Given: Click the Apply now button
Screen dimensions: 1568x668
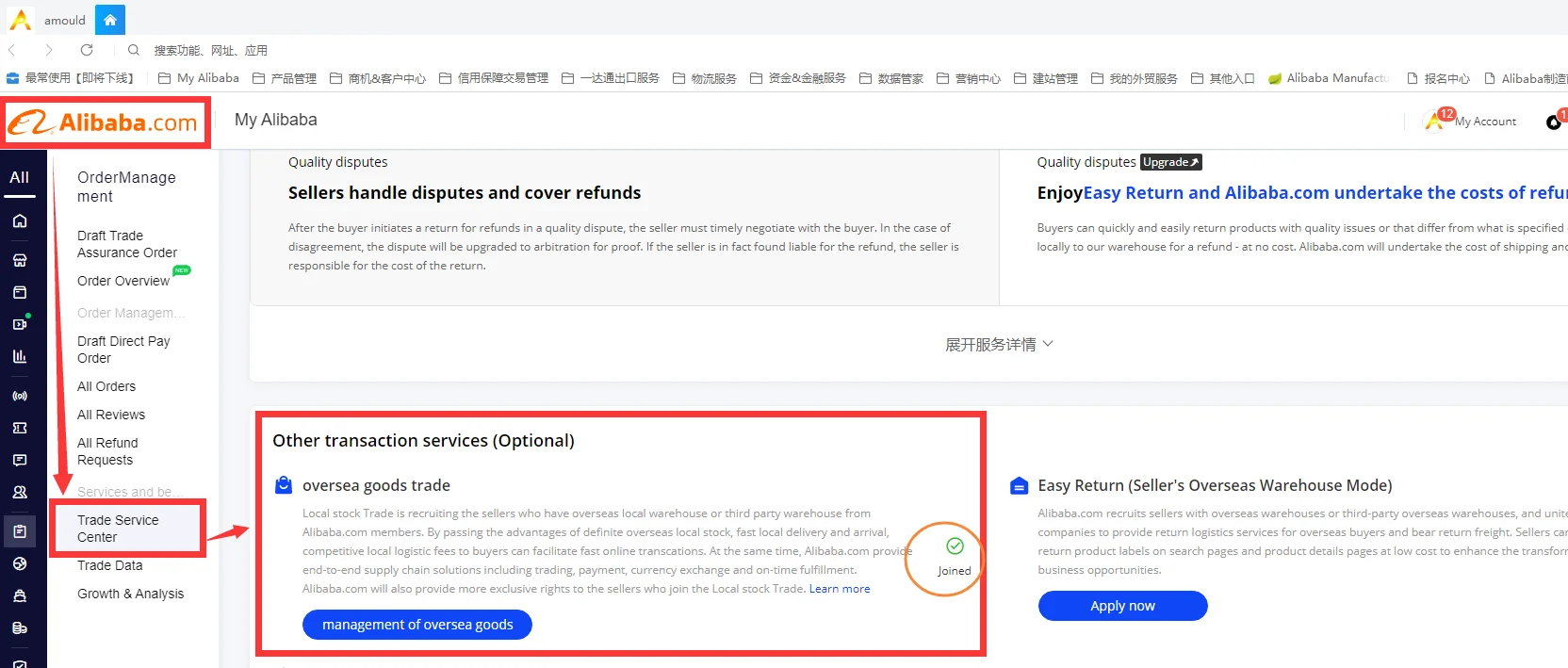Looking at the screenshot, I should [x=1122, y=606].
